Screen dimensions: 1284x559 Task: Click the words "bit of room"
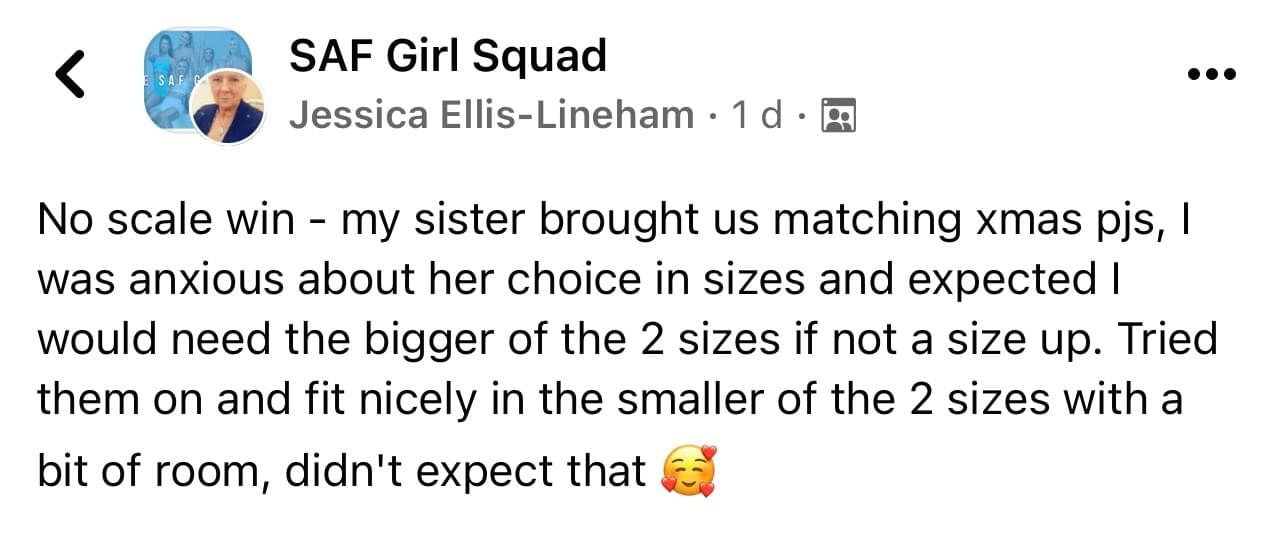pos(150,470)
